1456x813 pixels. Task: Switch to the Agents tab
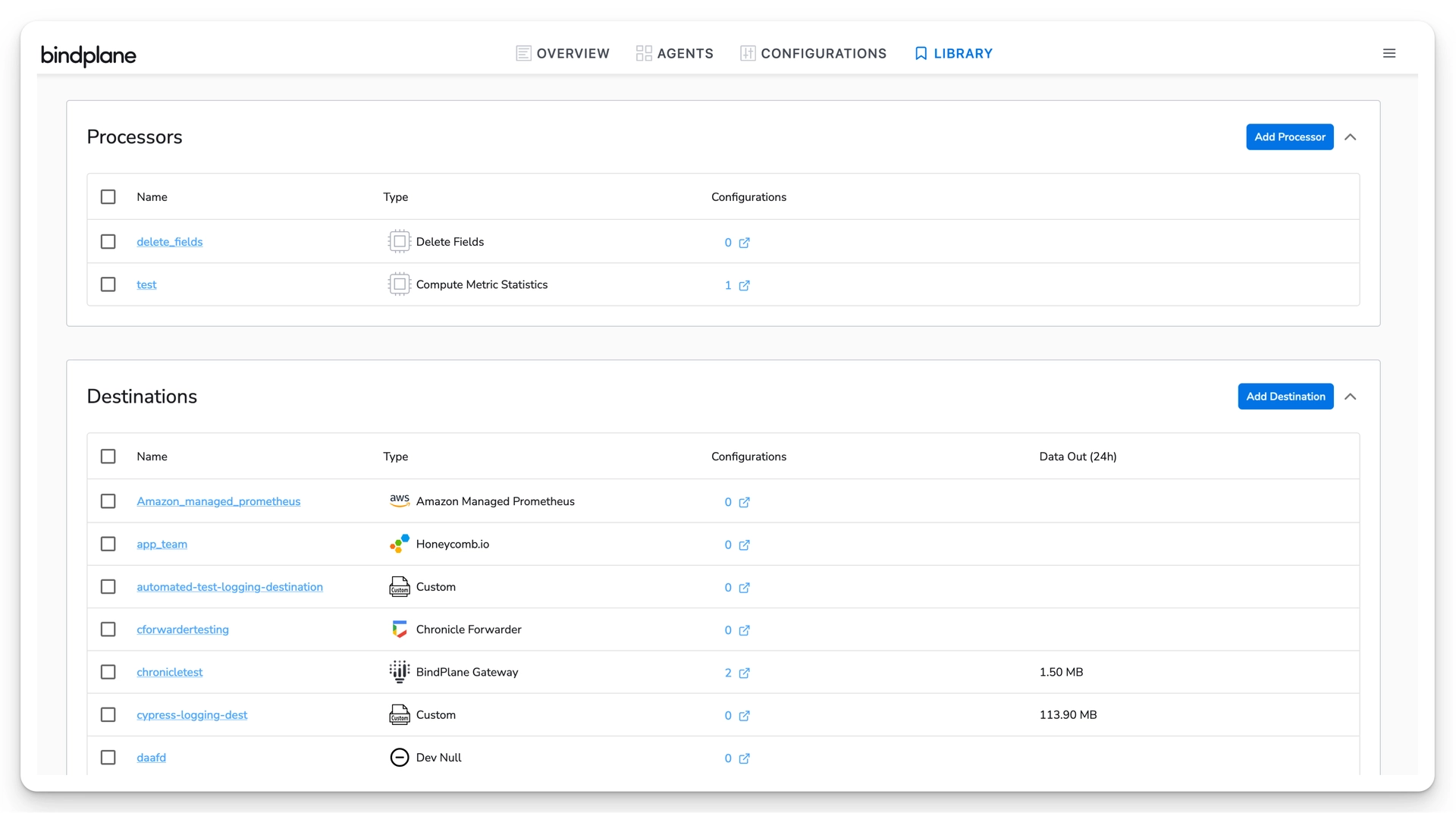click(674, 53)
